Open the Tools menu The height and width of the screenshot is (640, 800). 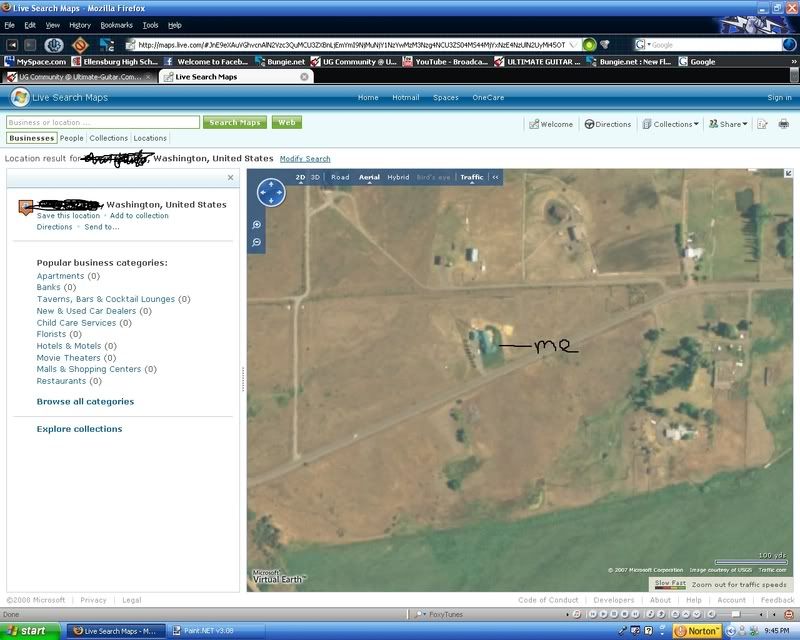[151, 25]
